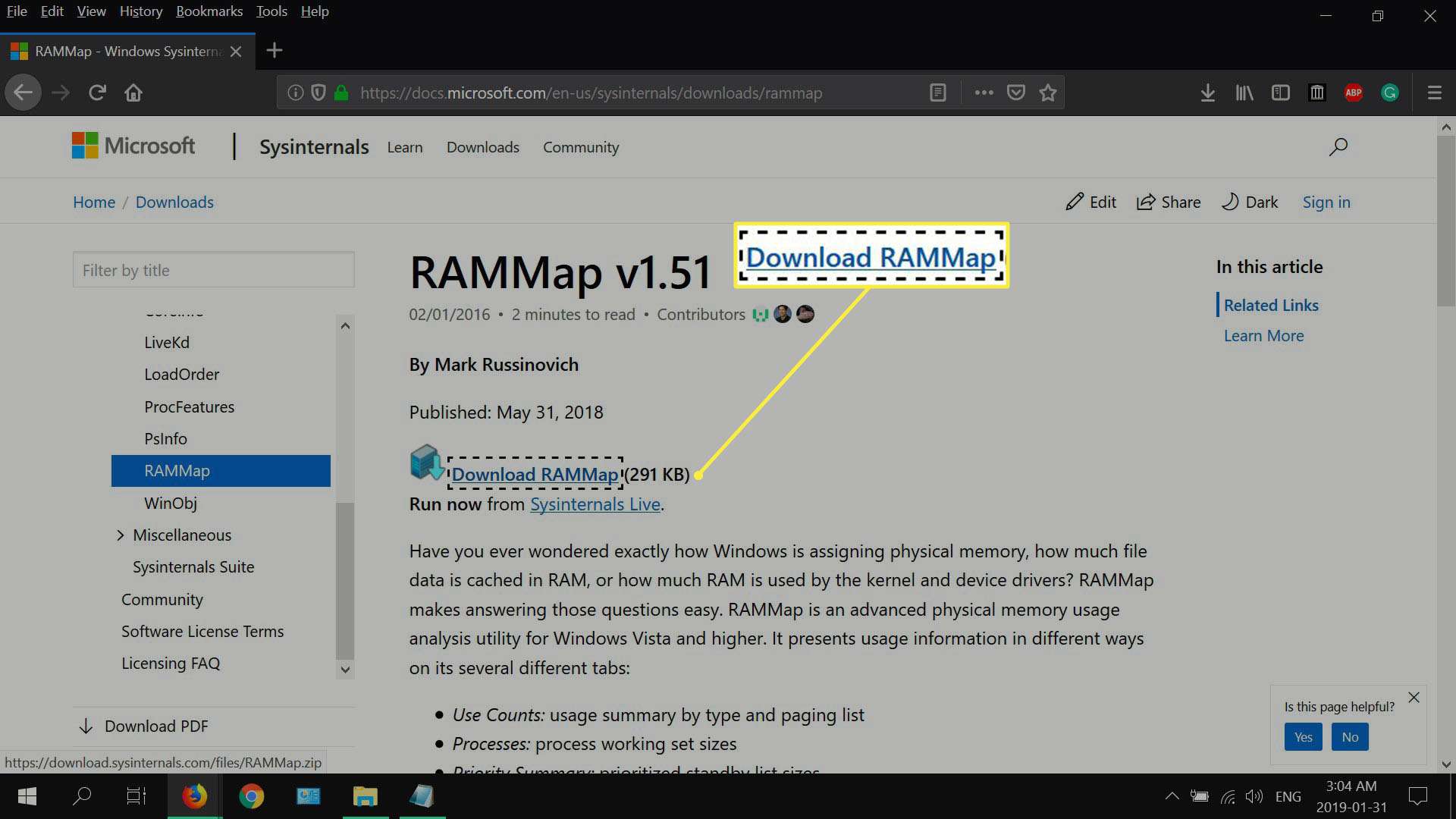Click the Downloads breadcrumb link
Screen dimensions: 1456x819
174,202
